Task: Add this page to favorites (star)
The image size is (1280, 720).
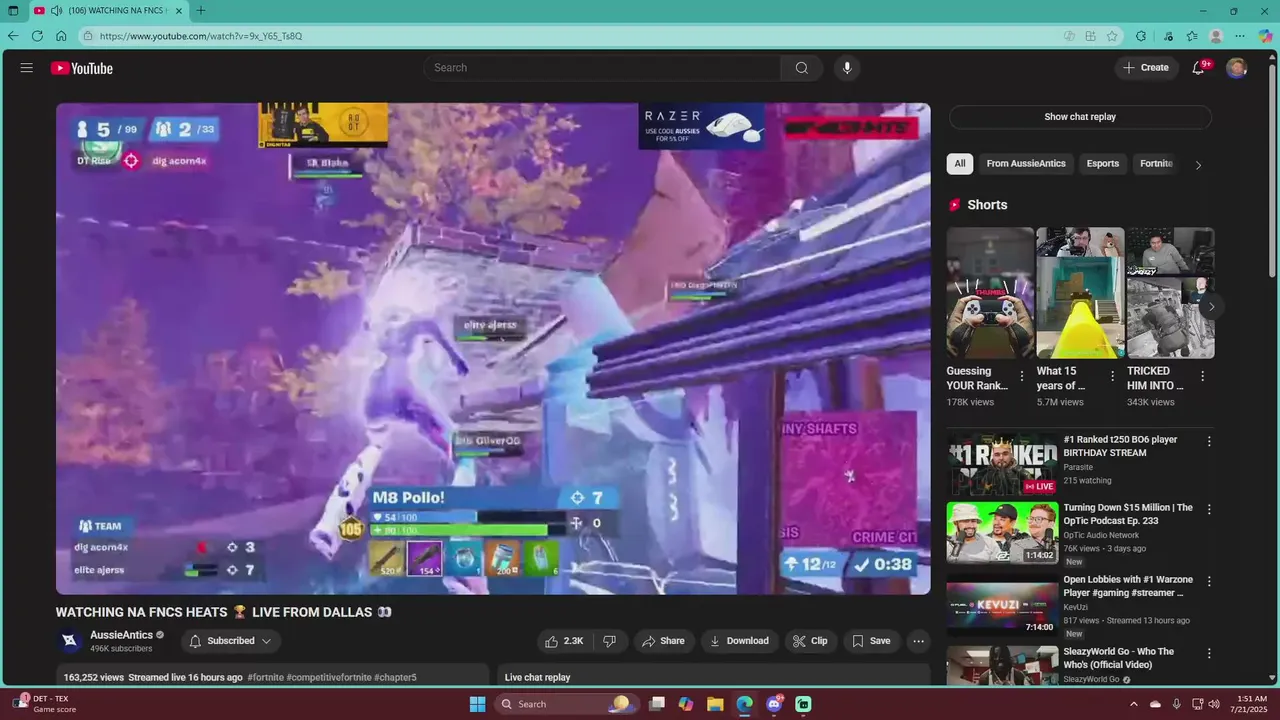Action: tap(1112, 36)
